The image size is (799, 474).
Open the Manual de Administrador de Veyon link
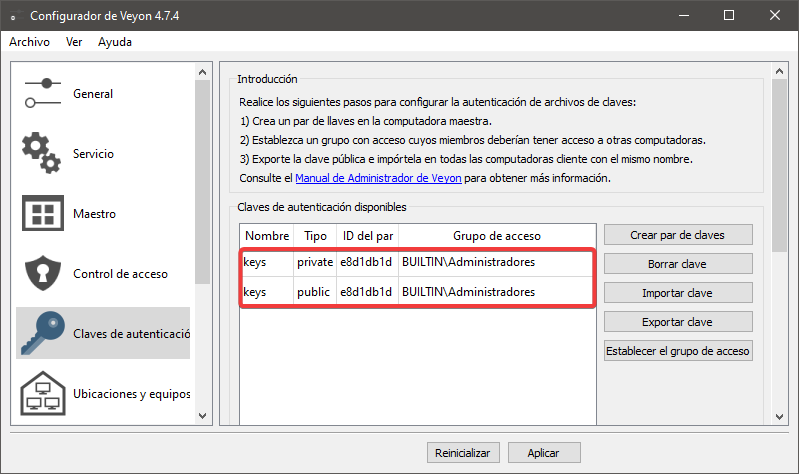point(378,178)
